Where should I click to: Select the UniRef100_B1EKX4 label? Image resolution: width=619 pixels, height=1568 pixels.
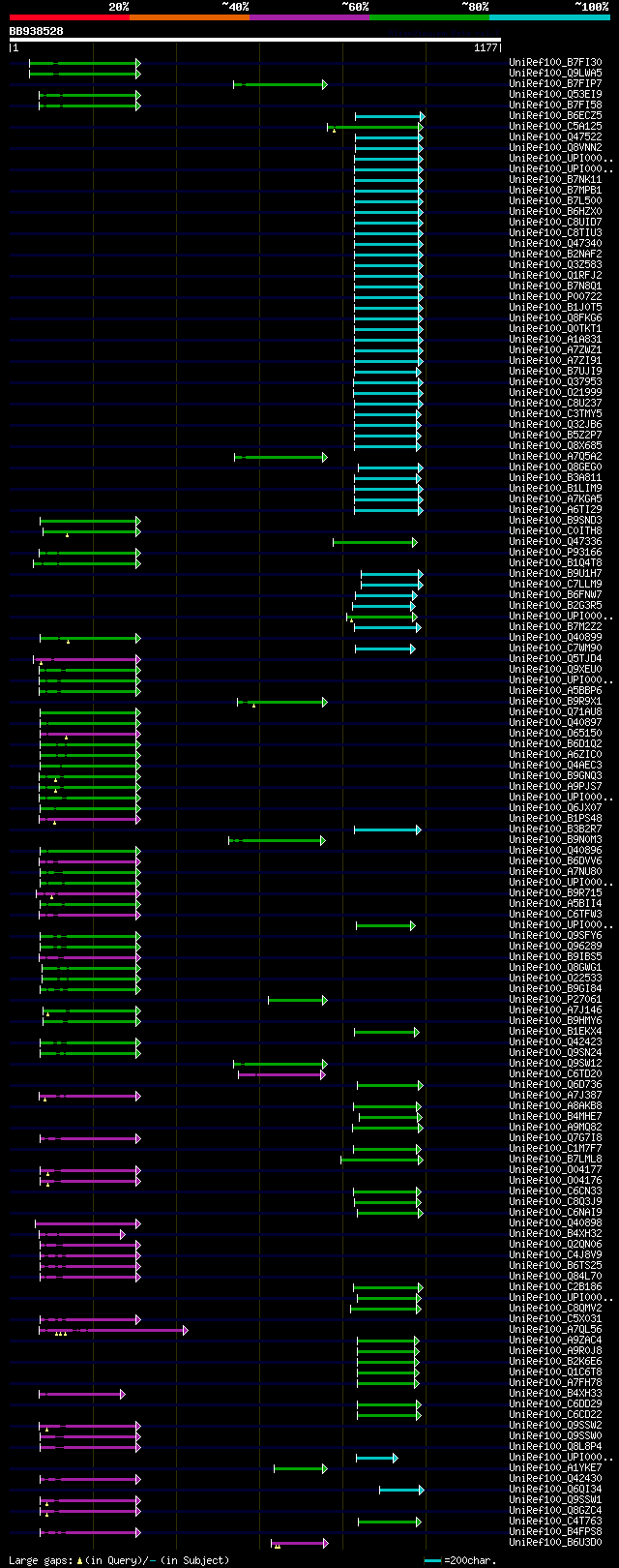(x=555, y=1032)
